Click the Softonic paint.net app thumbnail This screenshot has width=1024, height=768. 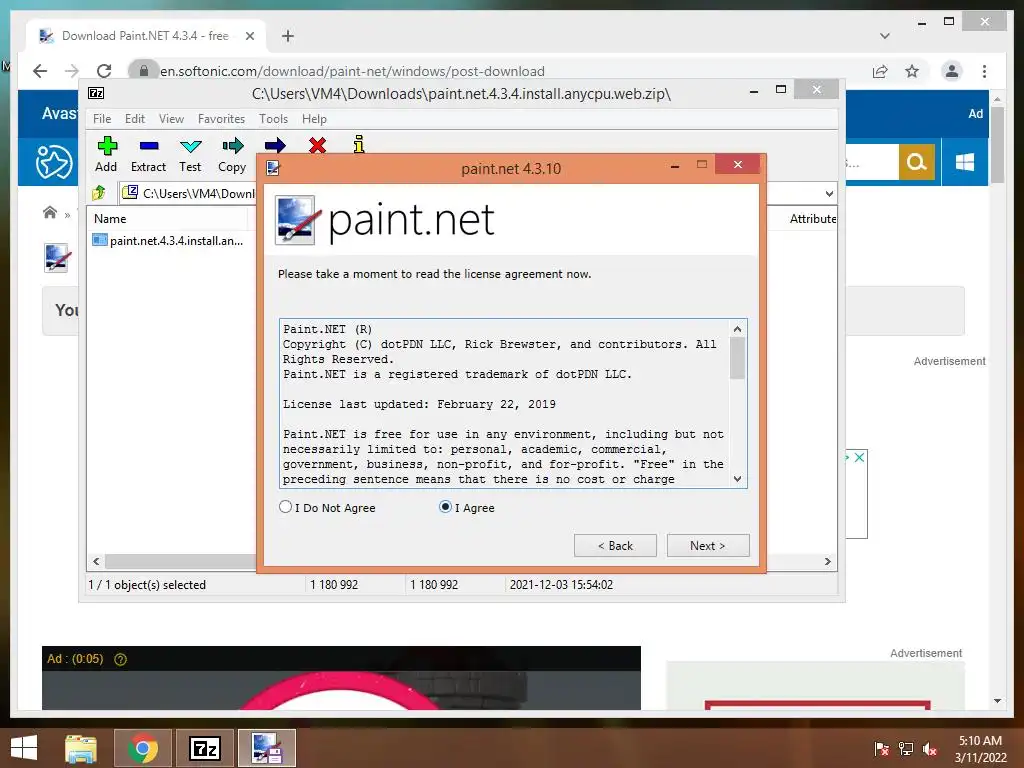pyautogui.click(x=57, y=257)
